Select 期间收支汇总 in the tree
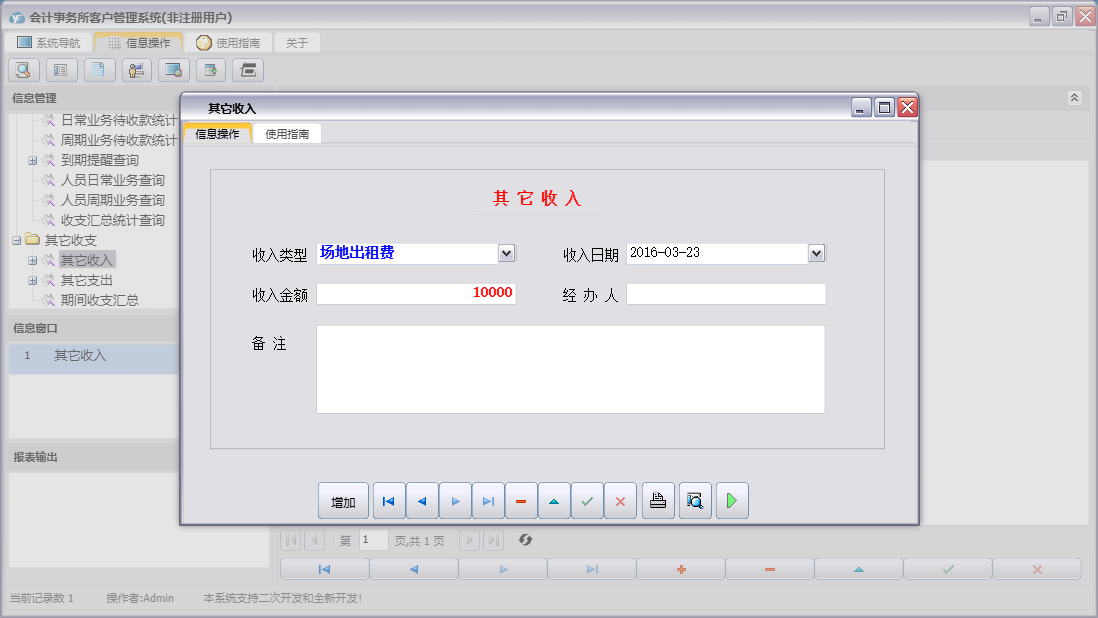Viewport: 1098px width, 618px height. click(x=99, y=300)
